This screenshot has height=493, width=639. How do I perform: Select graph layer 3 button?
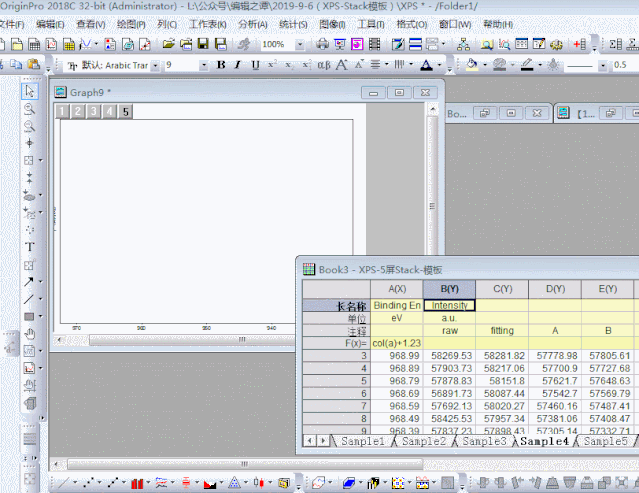[94, 111]
